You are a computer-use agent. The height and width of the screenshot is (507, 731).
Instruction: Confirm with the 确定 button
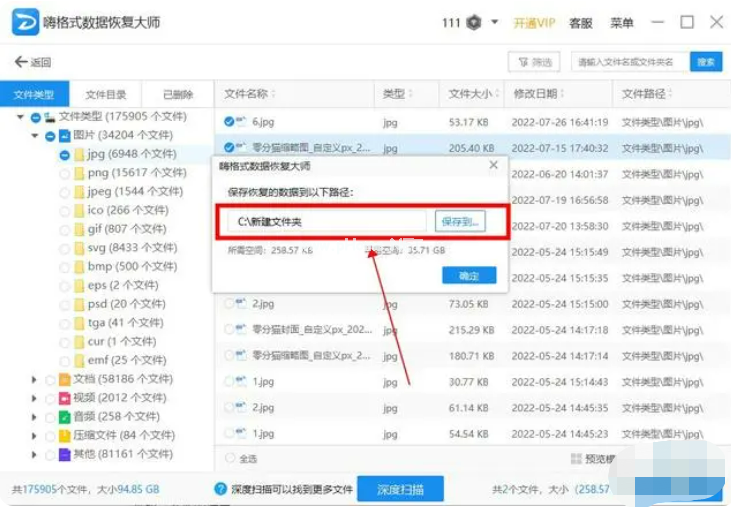[469, 276]
